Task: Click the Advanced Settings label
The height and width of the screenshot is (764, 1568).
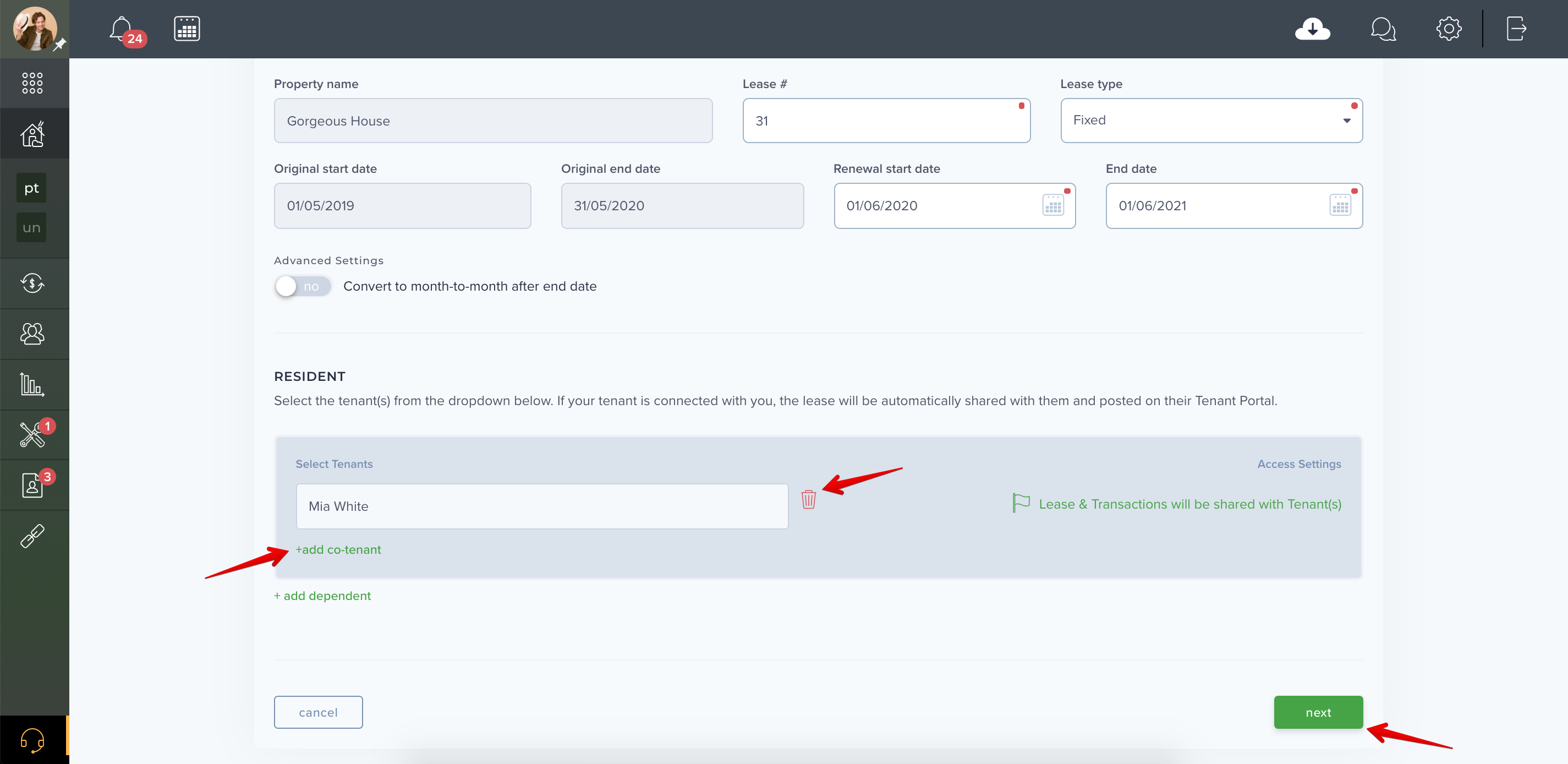Action: coord(328,260)
